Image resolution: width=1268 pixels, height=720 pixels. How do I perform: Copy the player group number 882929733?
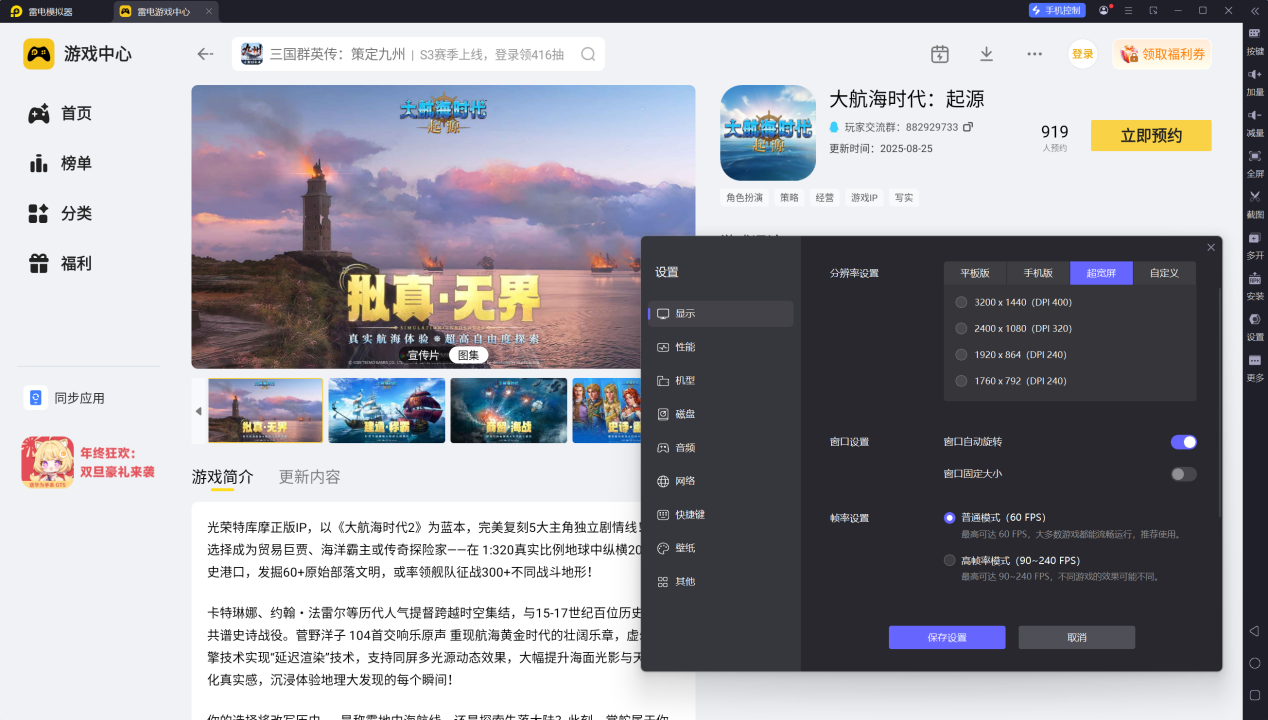[967, 127]
